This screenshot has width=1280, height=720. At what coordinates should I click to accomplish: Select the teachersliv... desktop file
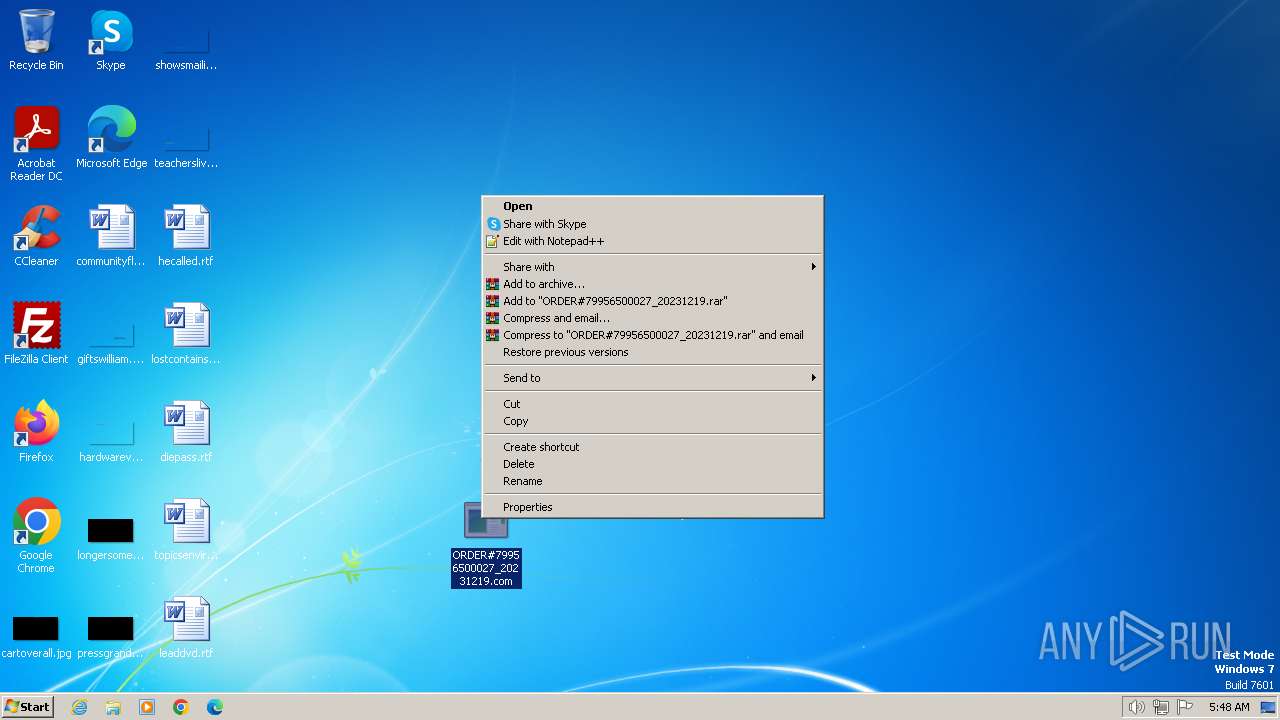[x=186, y=144]
